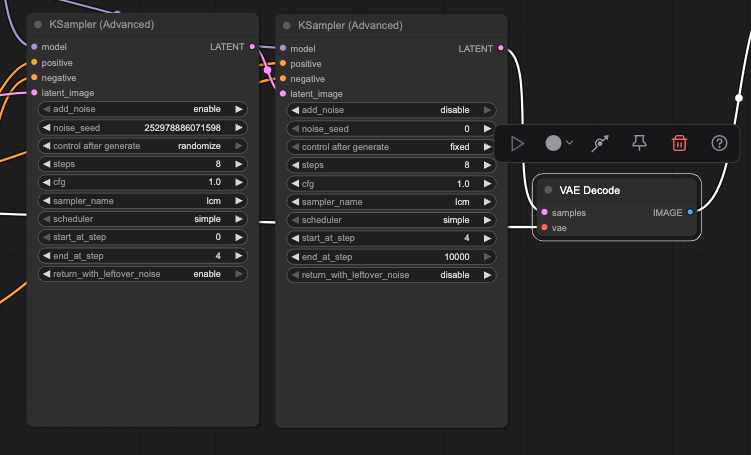The height and width of the screenshot is (455, 751).
Task: Select the left KSampler (Advanced) title text
Action: coord(102,24)
